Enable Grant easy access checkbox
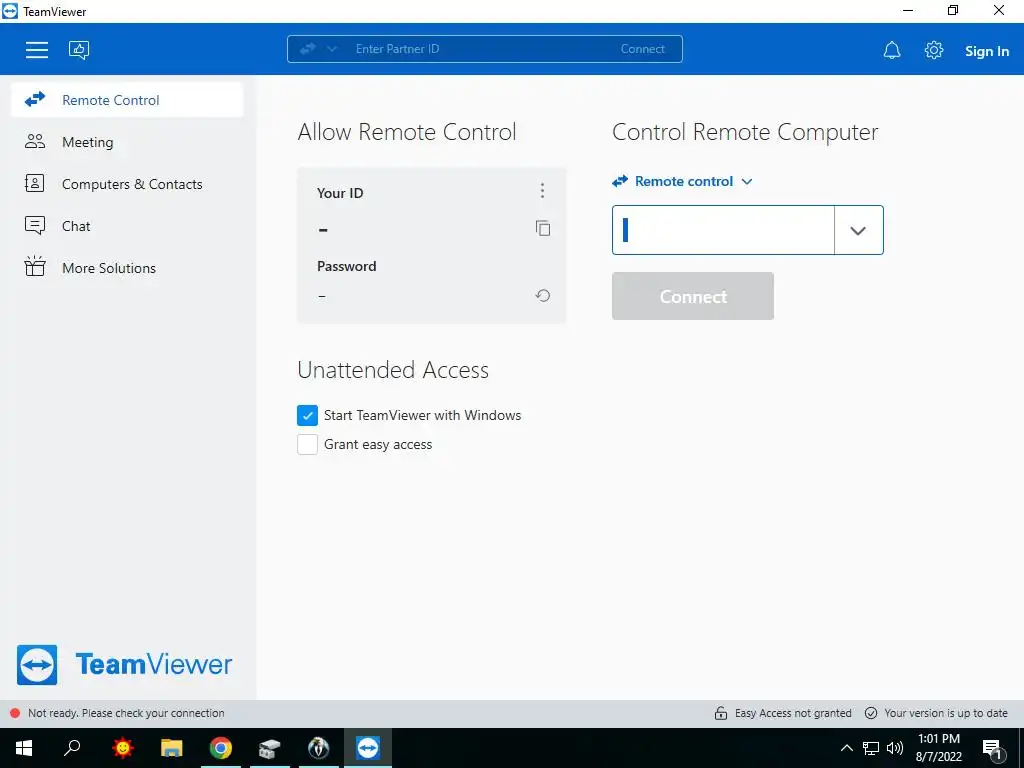Screen dimensions: 1024x768 [x=308, y=445]
